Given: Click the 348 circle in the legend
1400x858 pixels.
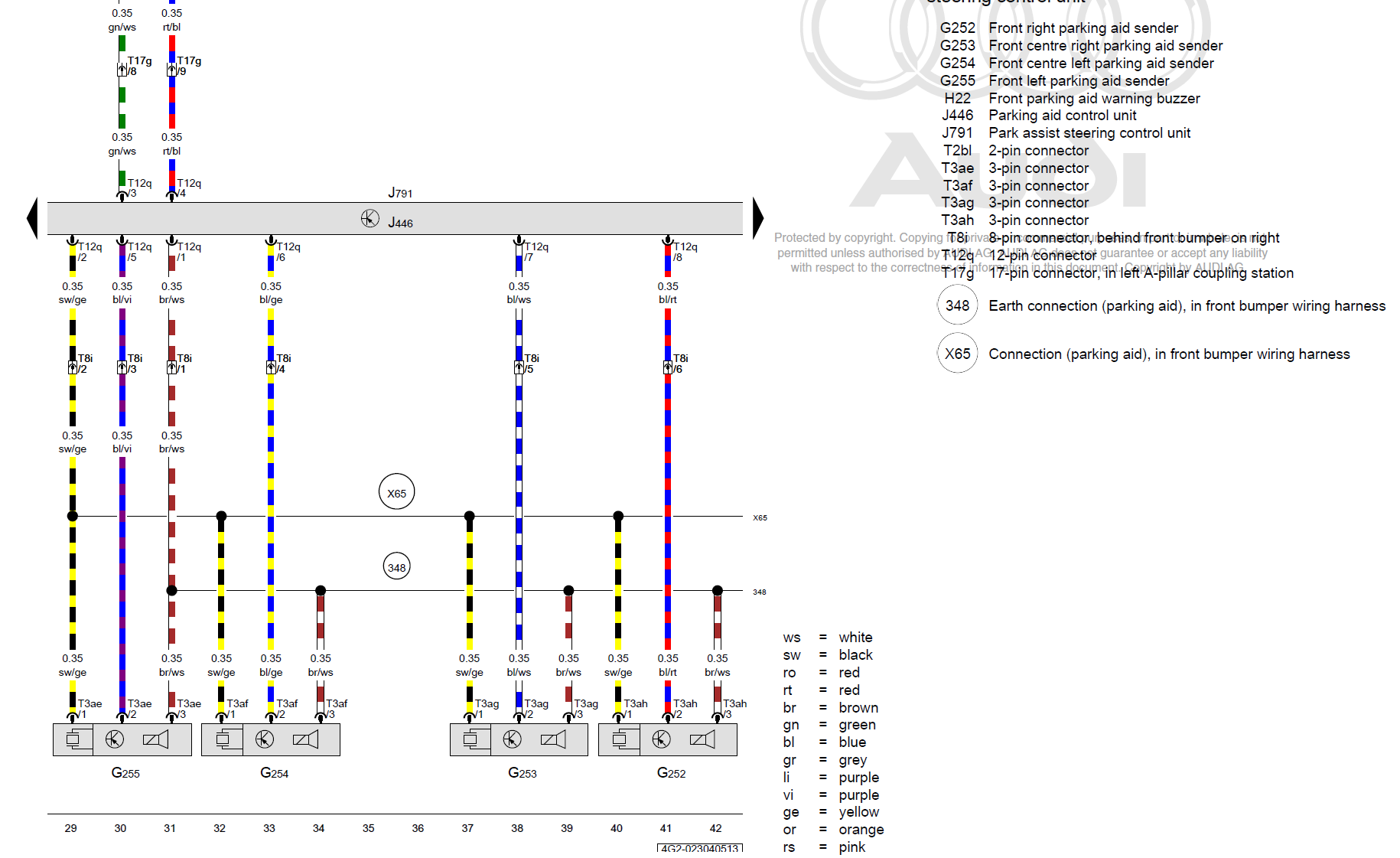Looking at the screenshot, I should [x=957, y=305].
